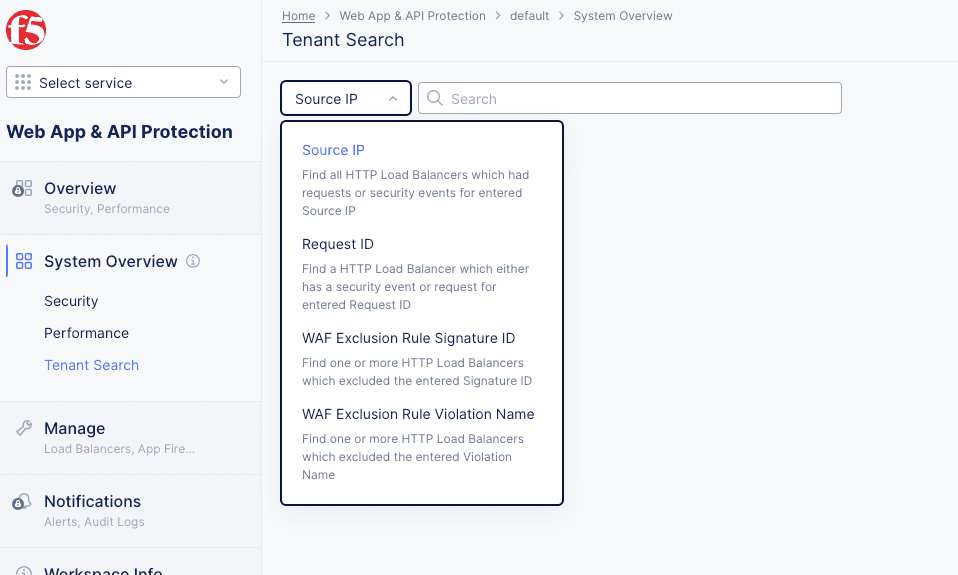Click into the Search input field
Viewport: 958px width, 575px height.
(x=640, y=99)
